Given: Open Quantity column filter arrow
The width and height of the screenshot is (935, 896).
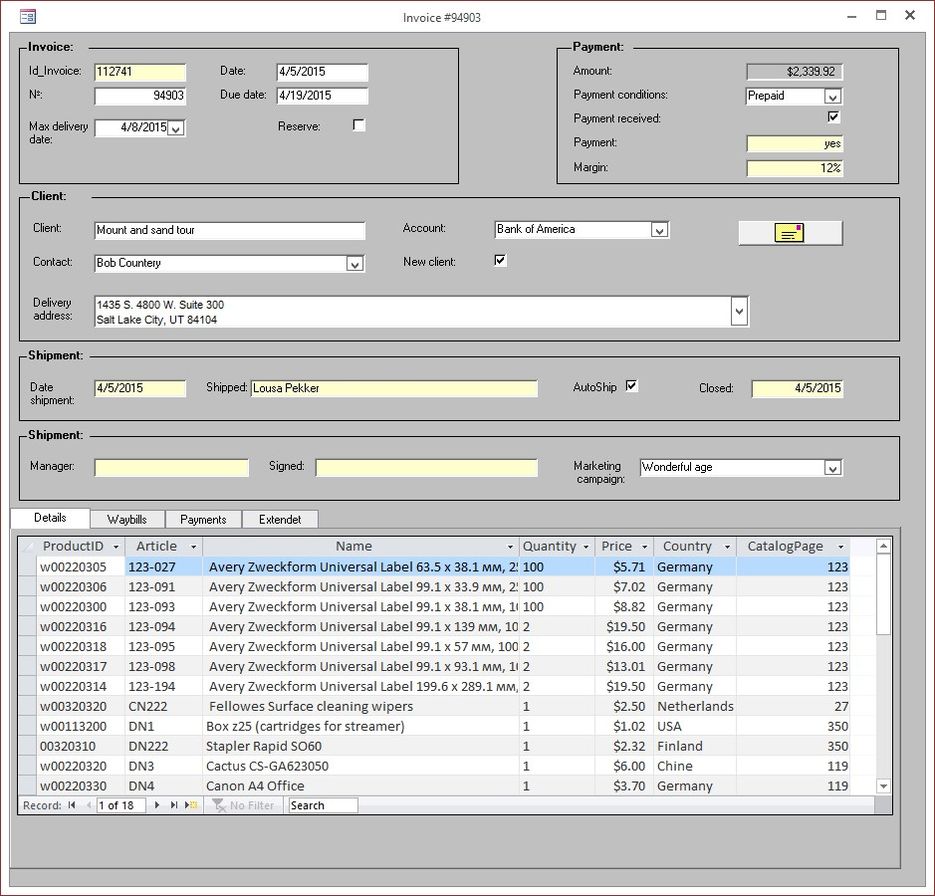Looking at the screenshot, I should pos(586,547).
